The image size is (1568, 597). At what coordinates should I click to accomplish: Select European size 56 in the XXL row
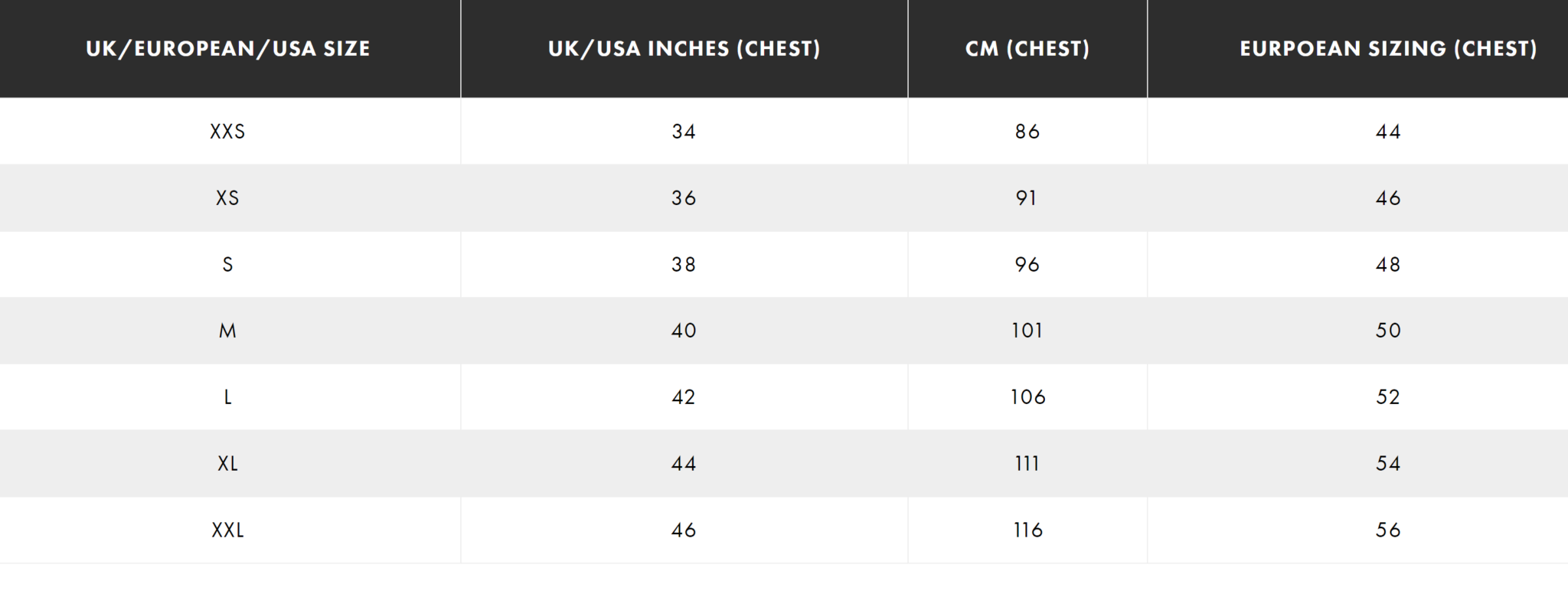(1387, 530)
